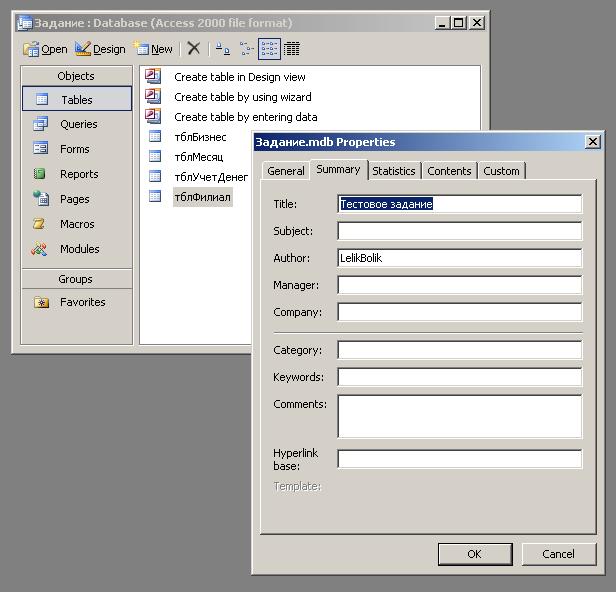Click Cancel in Properties dialog
The image size is (616, 592).
coord(559,554)
